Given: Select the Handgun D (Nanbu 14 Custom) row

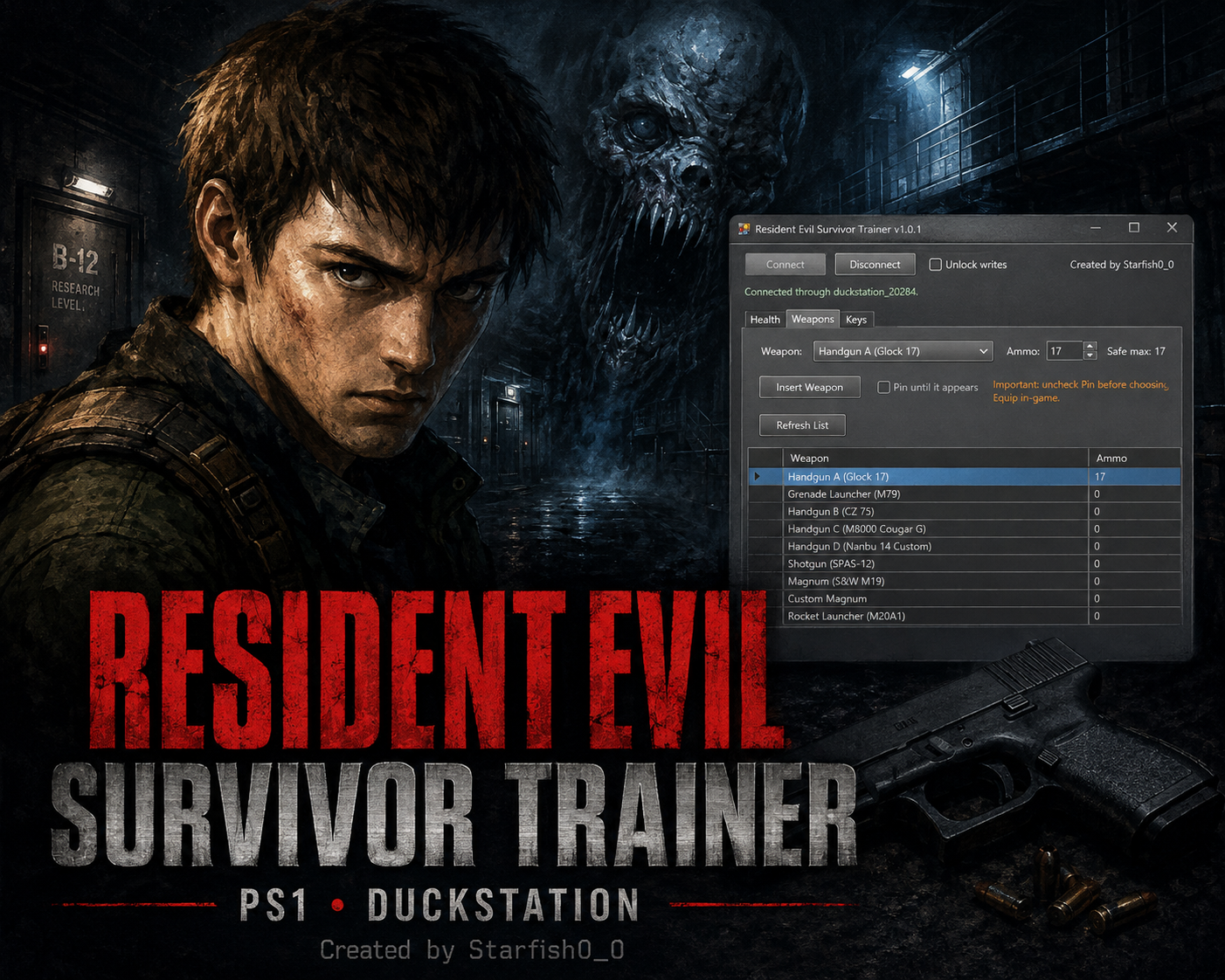Looking at the screenshot, I should coord(965,547).
